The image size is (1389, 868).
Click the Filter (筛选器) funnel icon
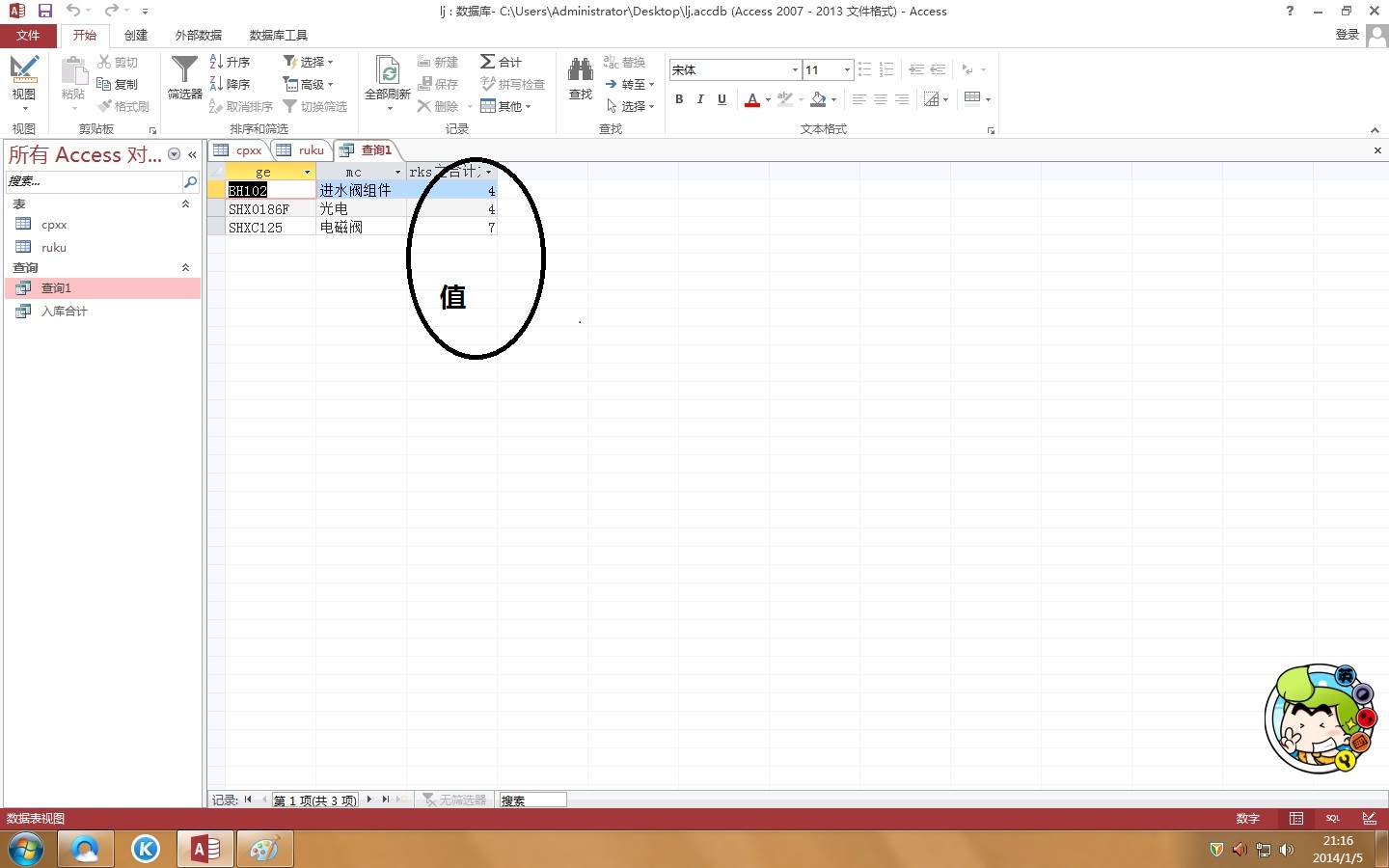click(x=184, y=71)
